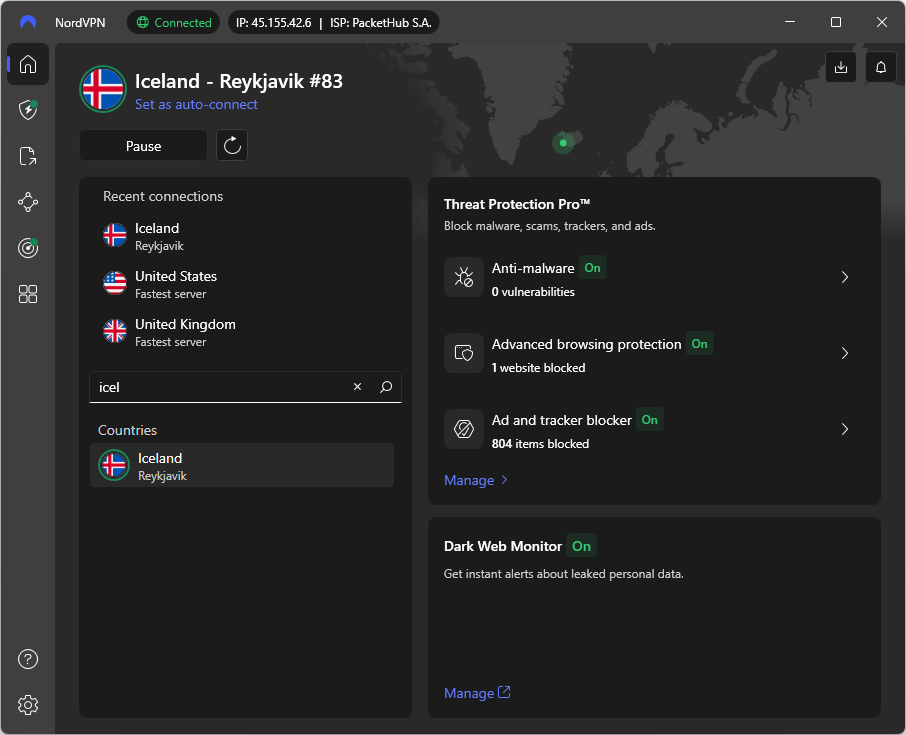Open Meshnet from the sidebar
This screenshot has width=906, height=735.
[28, 202]
